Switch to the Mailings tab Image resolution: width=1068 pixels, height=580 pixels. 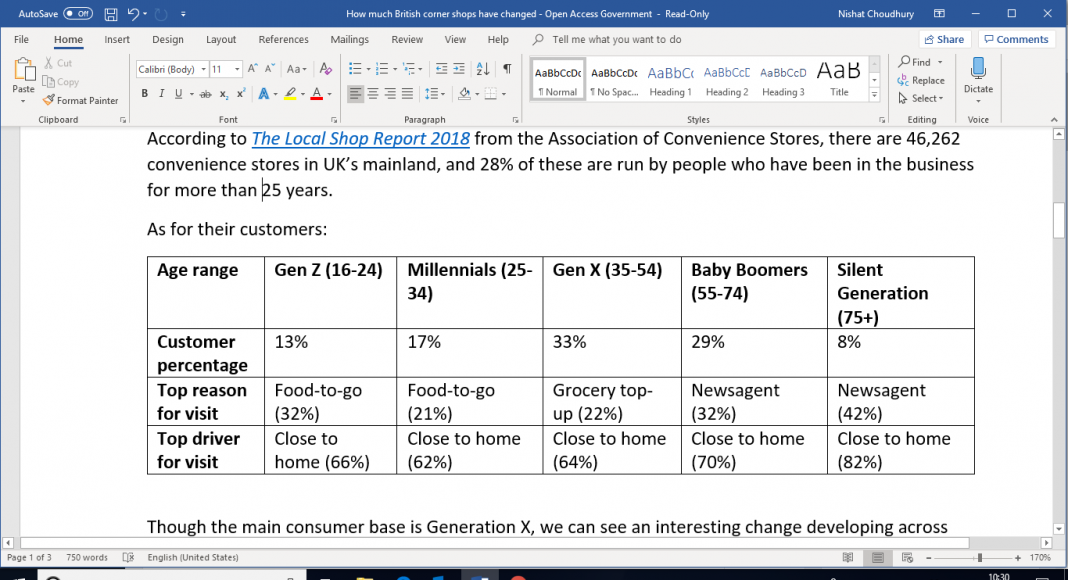tap(349, 39)
